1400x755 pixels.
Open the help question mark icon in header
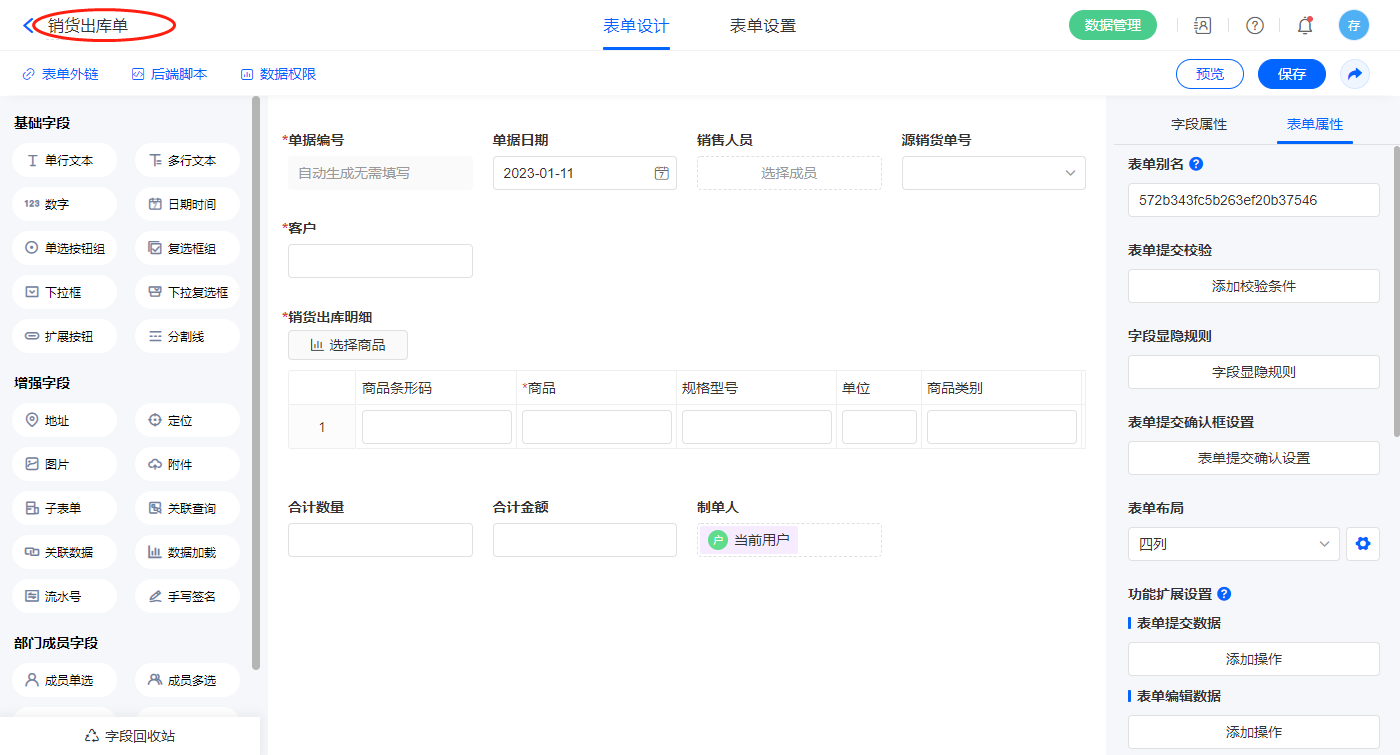(x=1254, y=26)
